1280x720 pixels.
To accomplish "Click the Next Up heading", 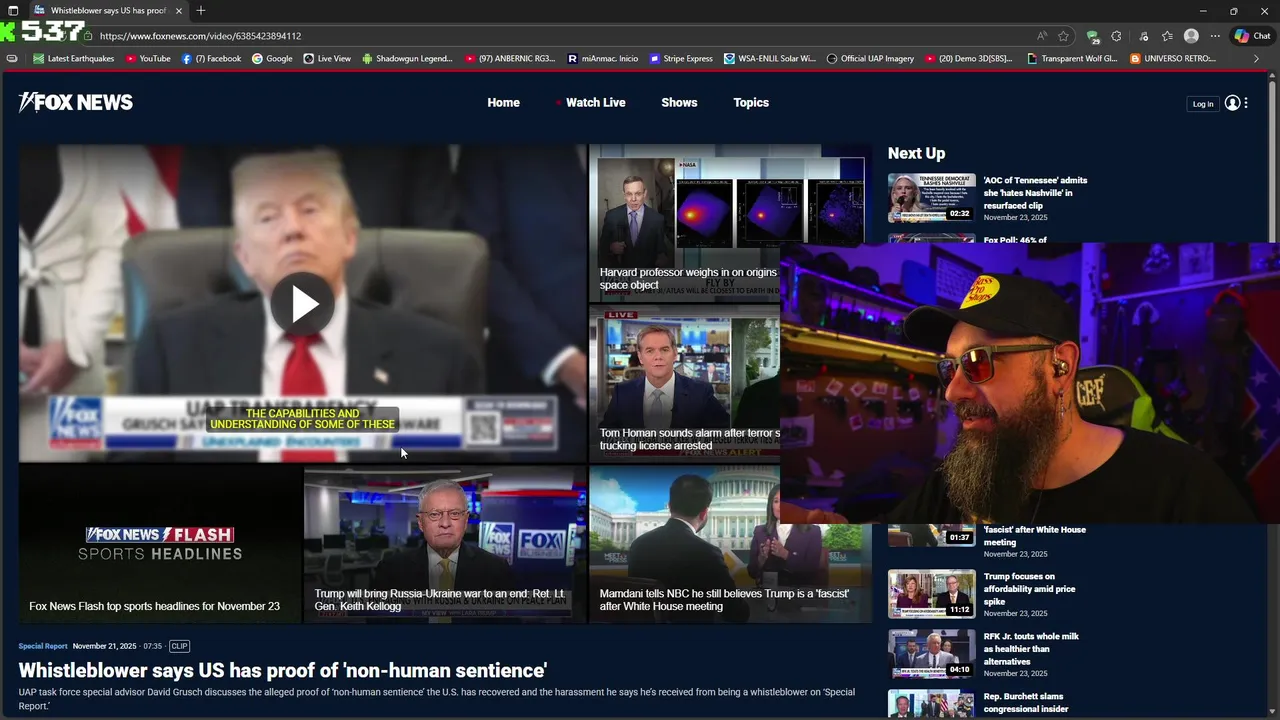I will [x=916, y=153].
